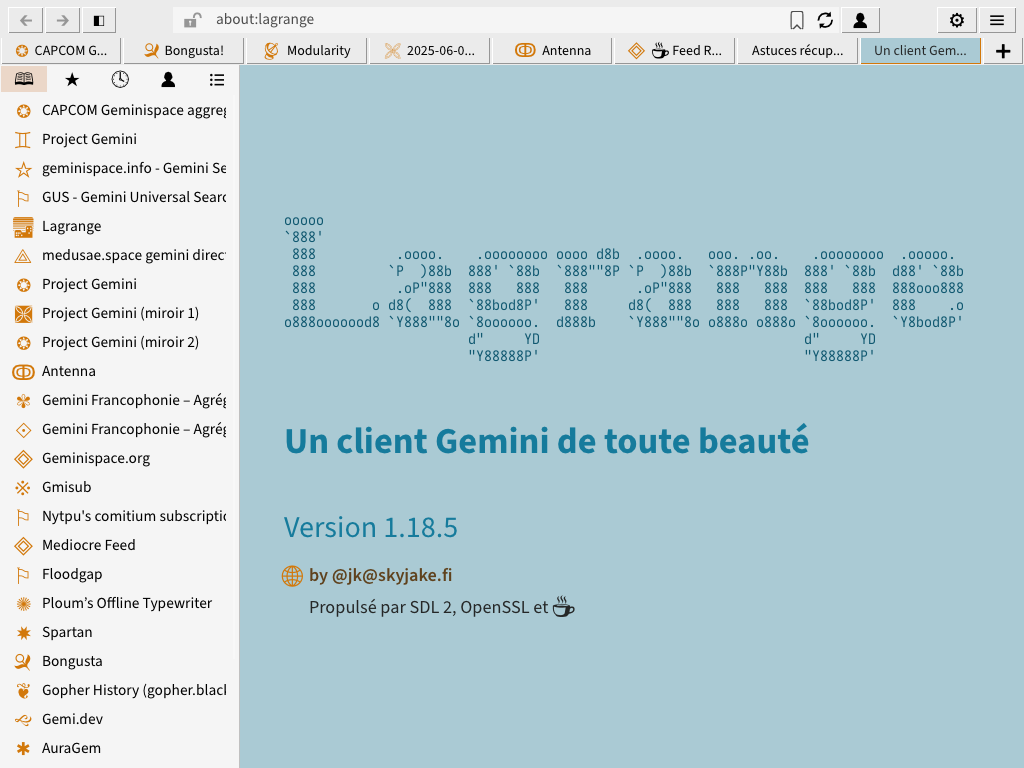The image size is (1024, 768).
Task: Open GUS - Gemini Universal Search bookmark
Action: click(120, 197)
